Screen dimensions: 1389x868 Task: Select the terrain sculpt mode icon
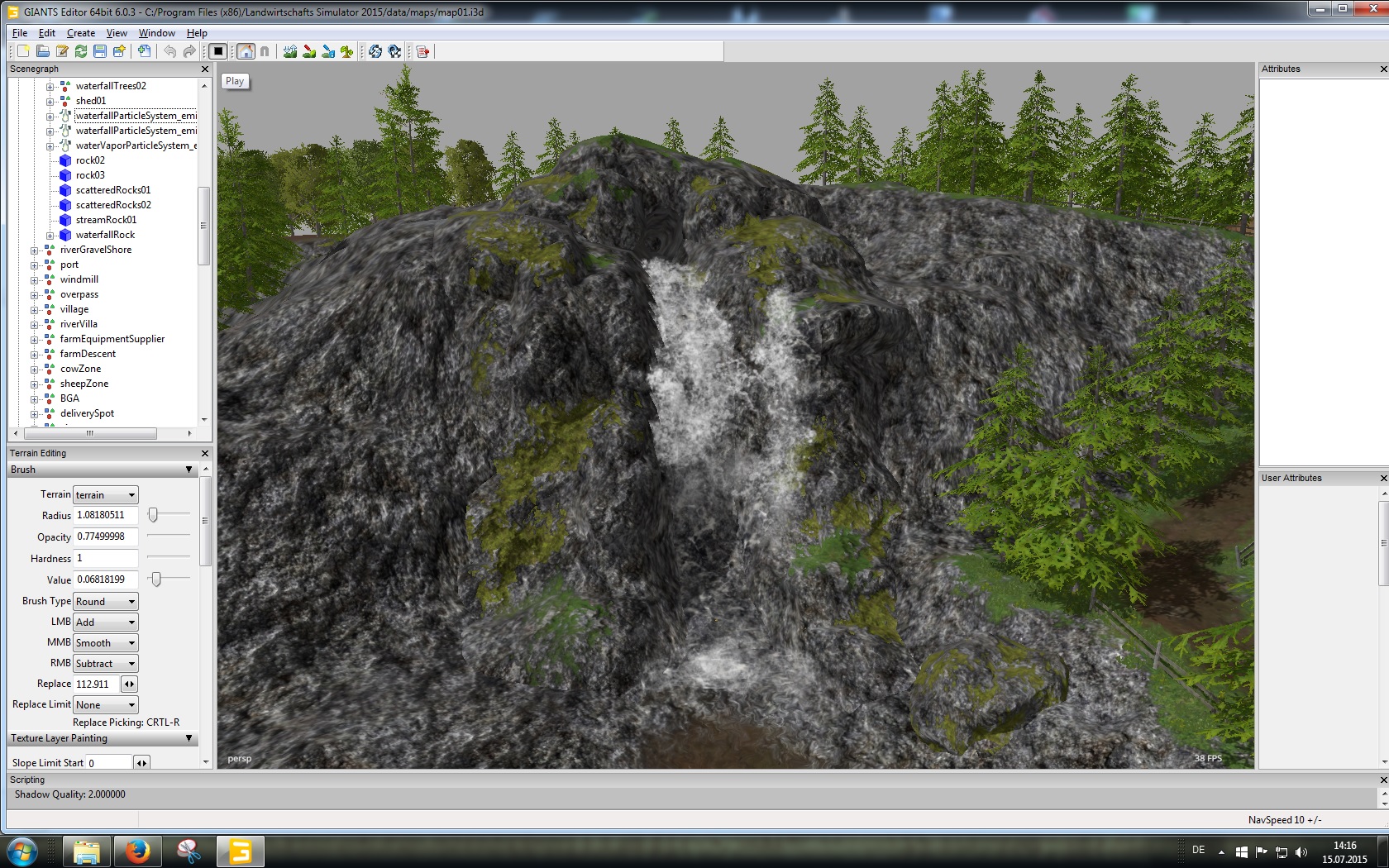click(x=290, y=51)
